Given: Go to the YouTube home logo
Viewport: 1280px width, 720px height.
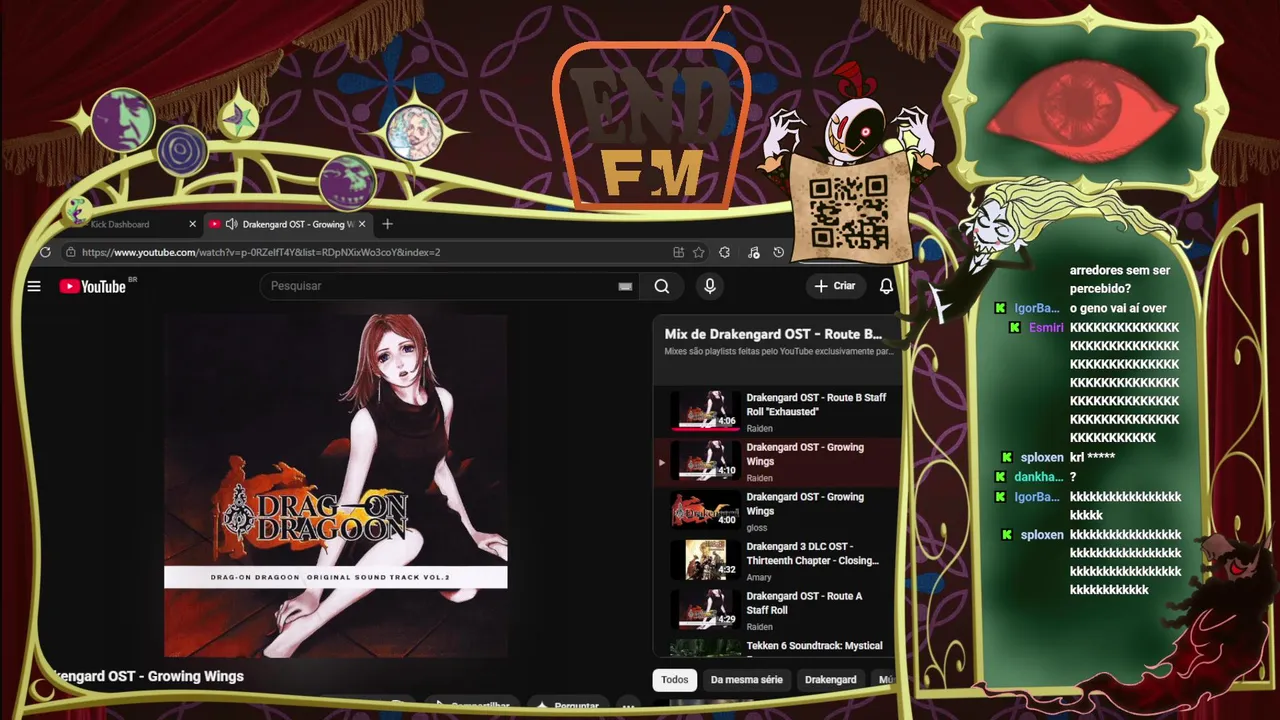Looking at the screenshot, I should pos(92,287).
